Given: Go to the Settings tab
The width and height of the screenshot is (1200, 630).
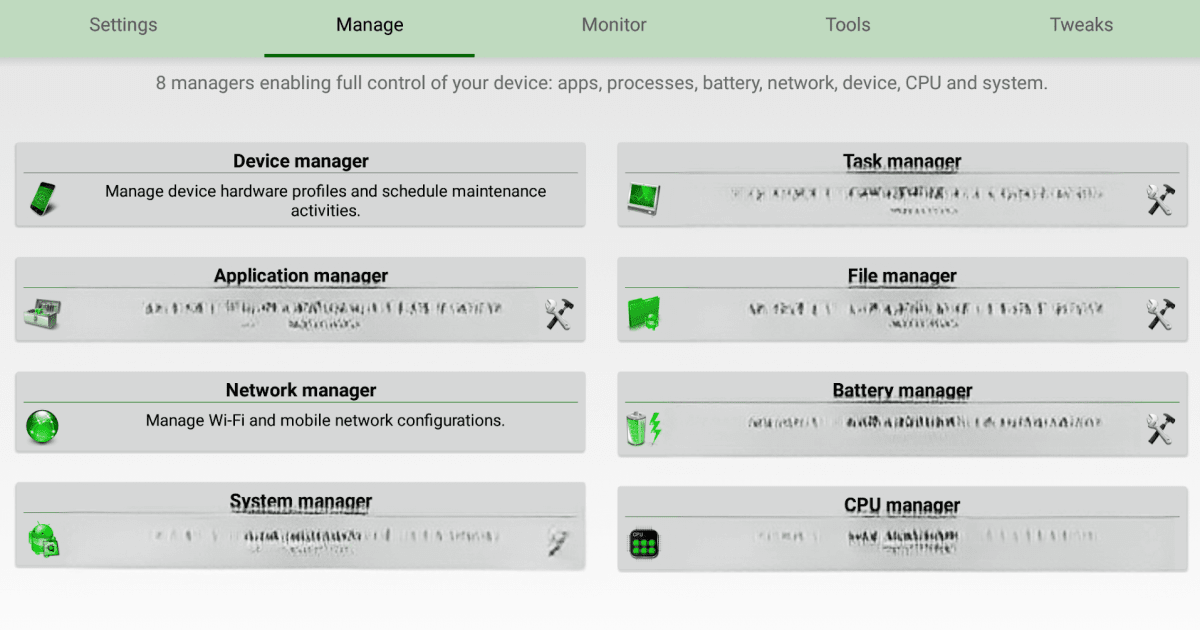Looking at the screenshot, I should point(122,25).
